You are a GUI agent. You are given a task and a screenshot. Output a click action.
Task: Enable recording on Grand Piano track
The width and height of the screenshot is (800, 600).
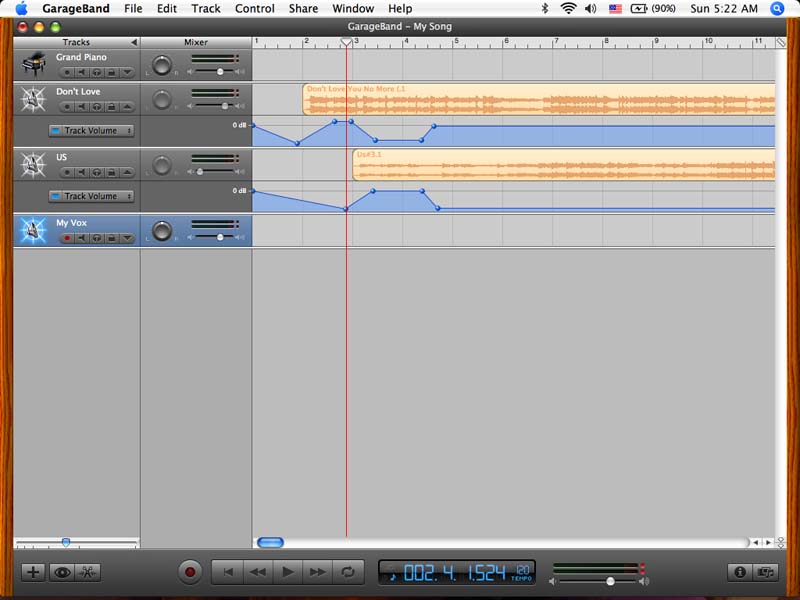67,72
